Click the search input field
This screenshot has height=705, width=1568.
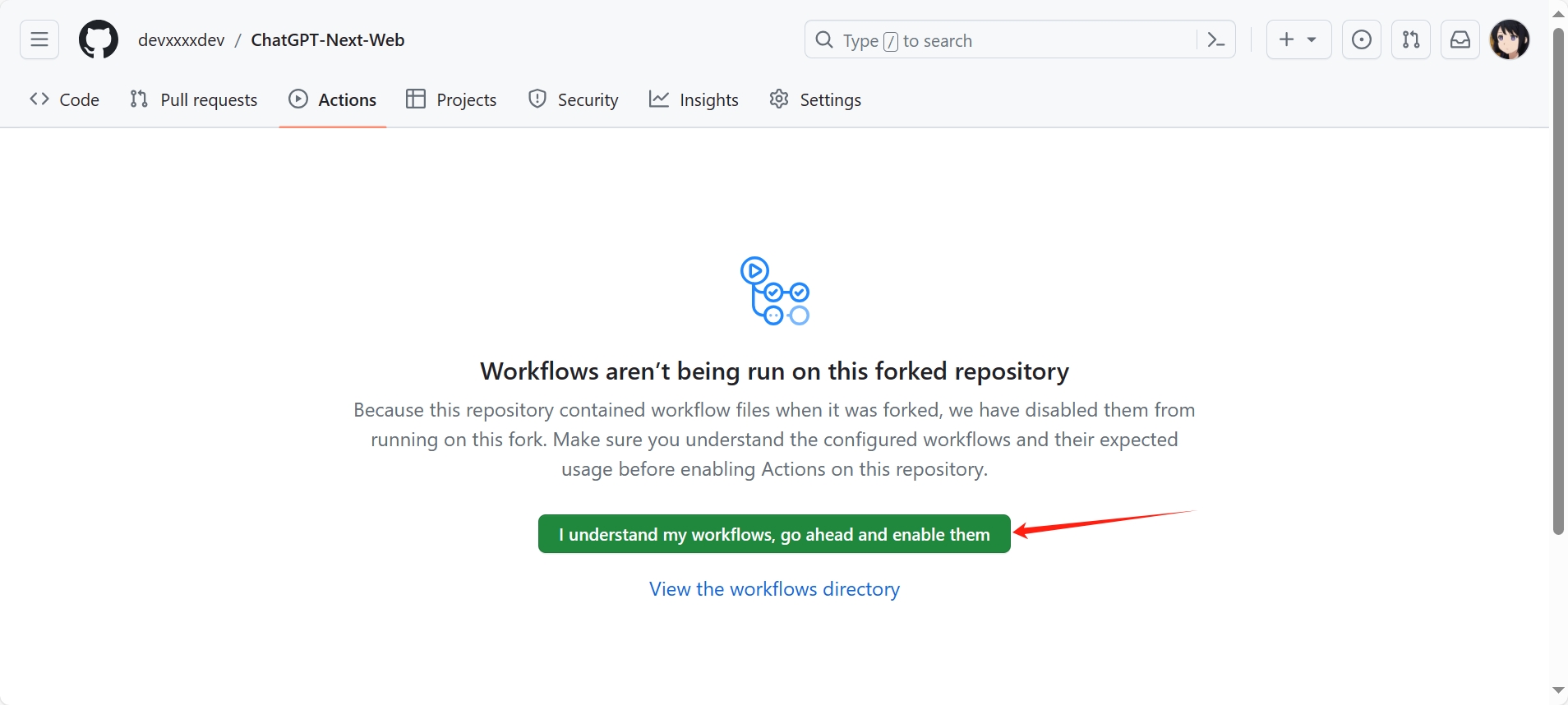pyautogui.click(x=1020, y=39)
